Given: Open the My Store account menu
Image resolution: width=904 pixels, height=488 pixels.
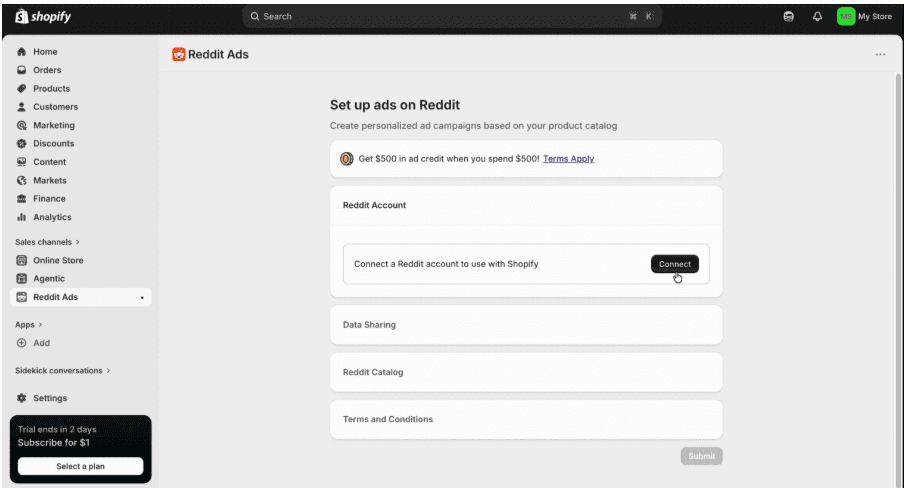Looking at the screenshot, I should tap(864, 17).
